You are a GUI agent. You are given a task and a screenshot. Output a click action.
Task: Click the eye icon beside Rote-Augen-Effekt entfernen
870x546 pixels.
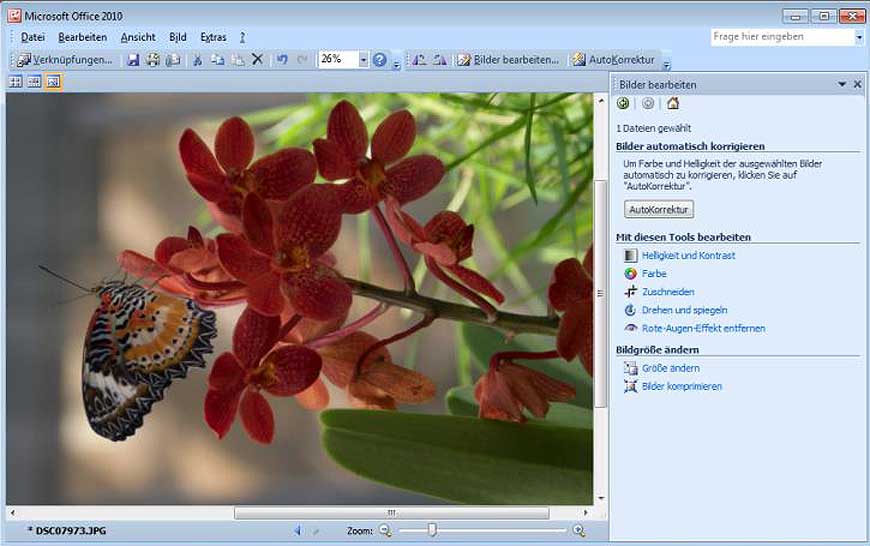pos(631,328)
